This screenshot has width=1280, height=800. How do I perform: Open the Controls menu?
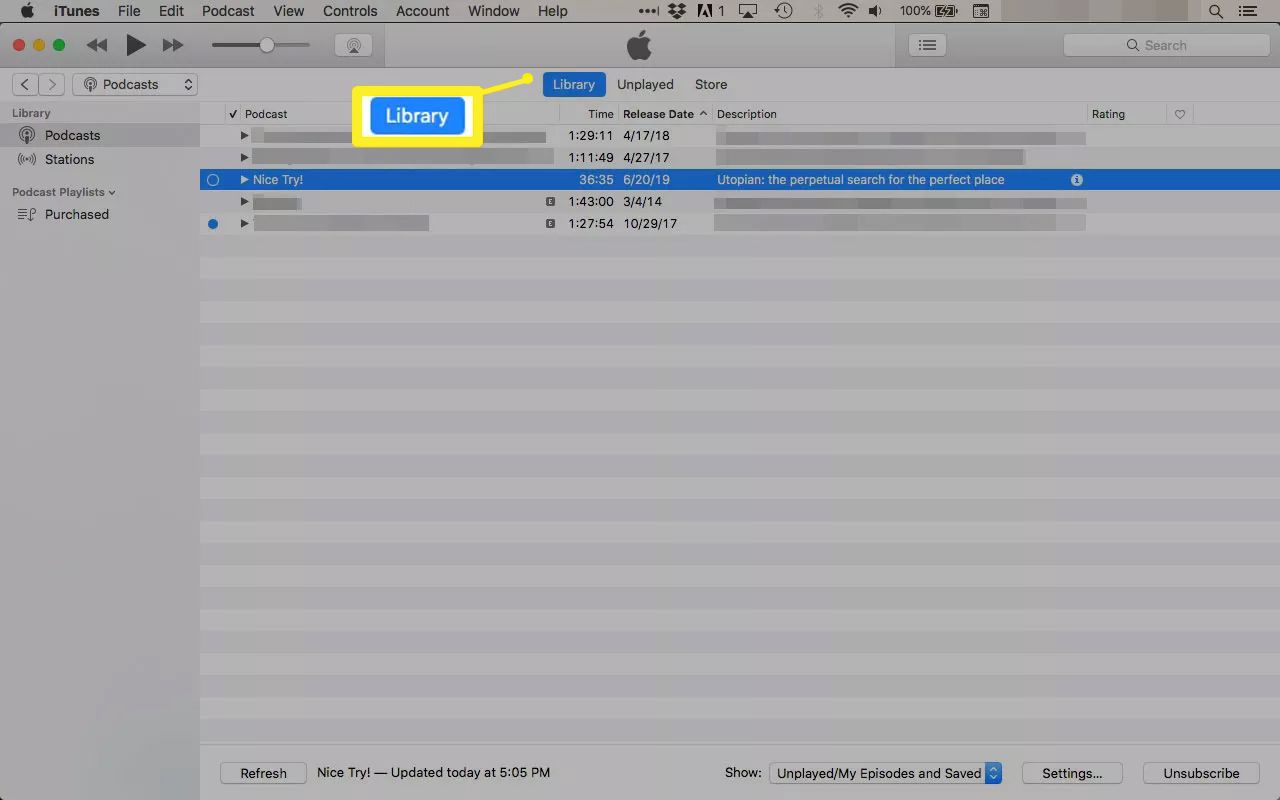click(350, 11)
